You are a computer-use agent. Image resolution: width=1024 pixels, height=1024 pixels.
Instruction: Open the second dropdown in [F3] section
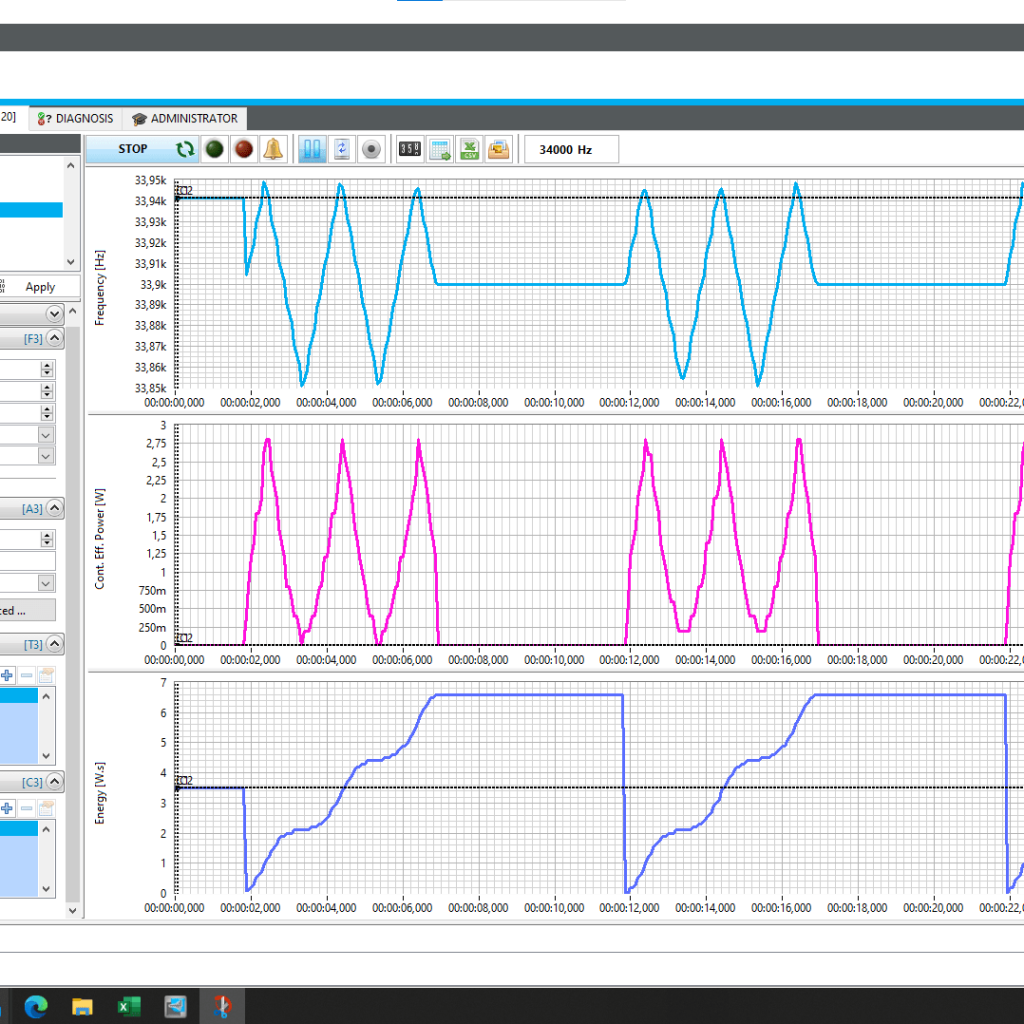point(46,456)
